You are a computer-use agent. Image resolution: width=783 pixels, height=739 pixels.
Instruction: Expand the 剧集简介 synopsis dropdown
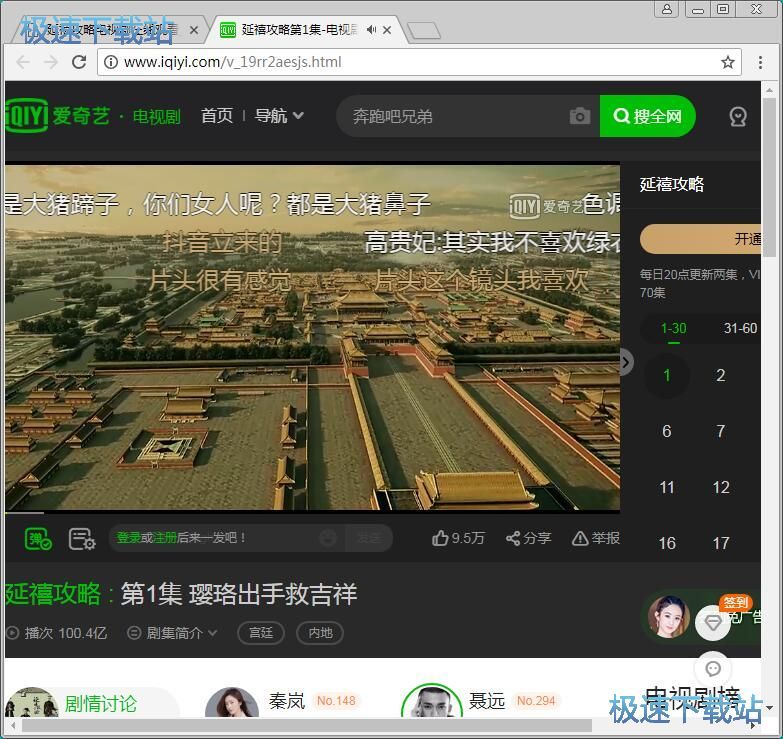[172, 633]
